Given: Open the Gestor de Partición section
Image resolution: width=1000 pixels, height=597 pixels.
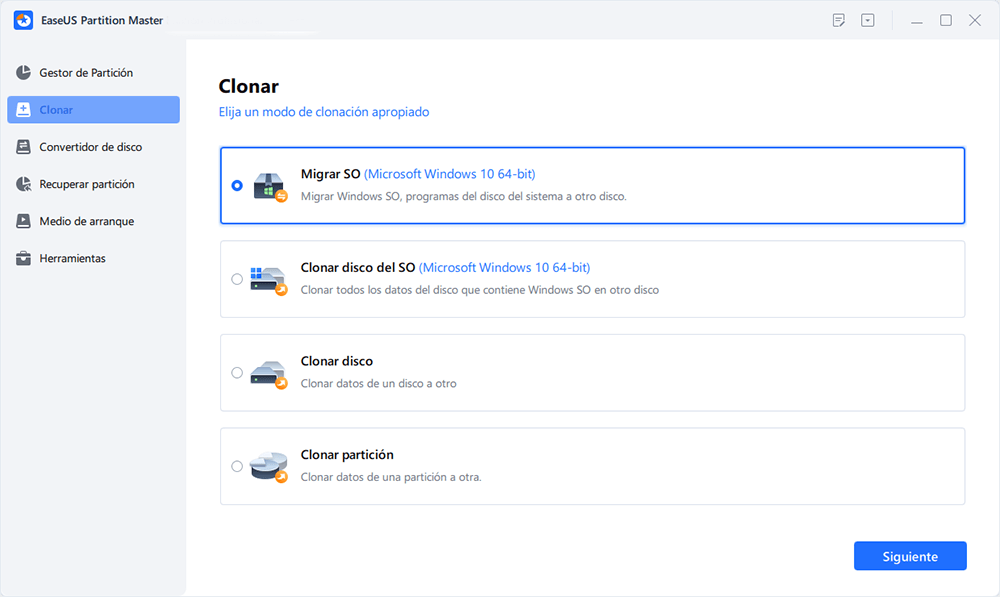Looking at the screenshot, I should (x=93, y=73).
